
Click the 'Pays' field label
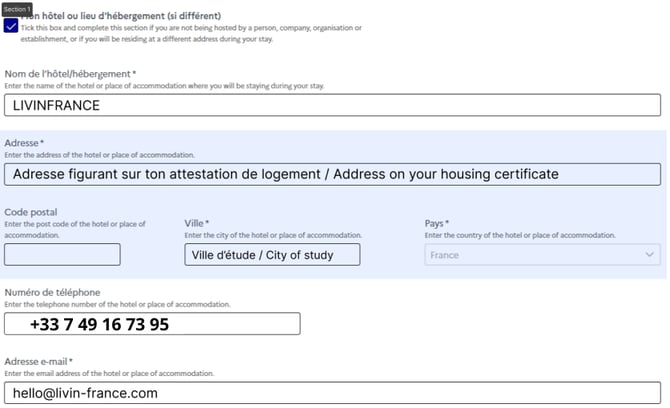pyautogui.click(x=436, y=223)
